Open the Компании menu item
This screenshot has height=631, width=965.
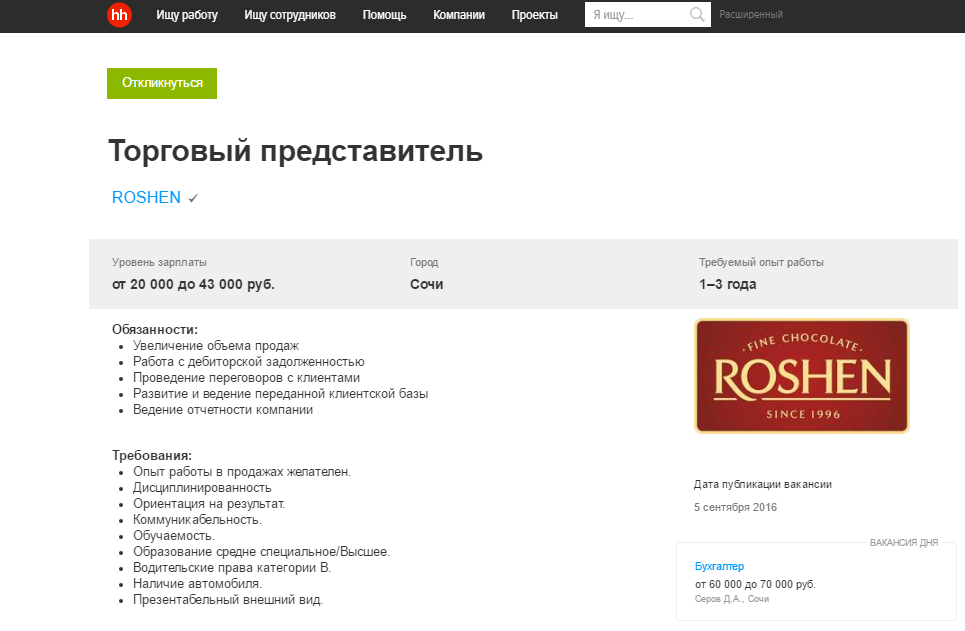pyautogui.click(x=459, y=15)
